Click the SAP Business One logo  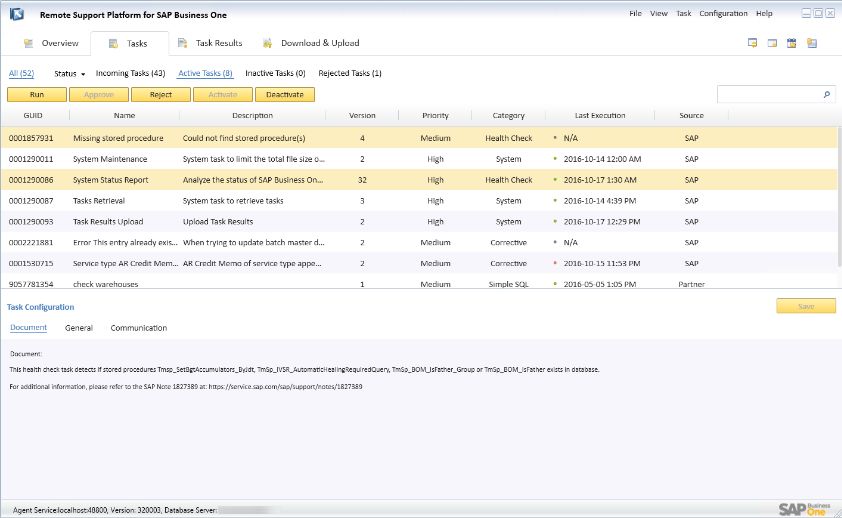[x=803, y=507]
